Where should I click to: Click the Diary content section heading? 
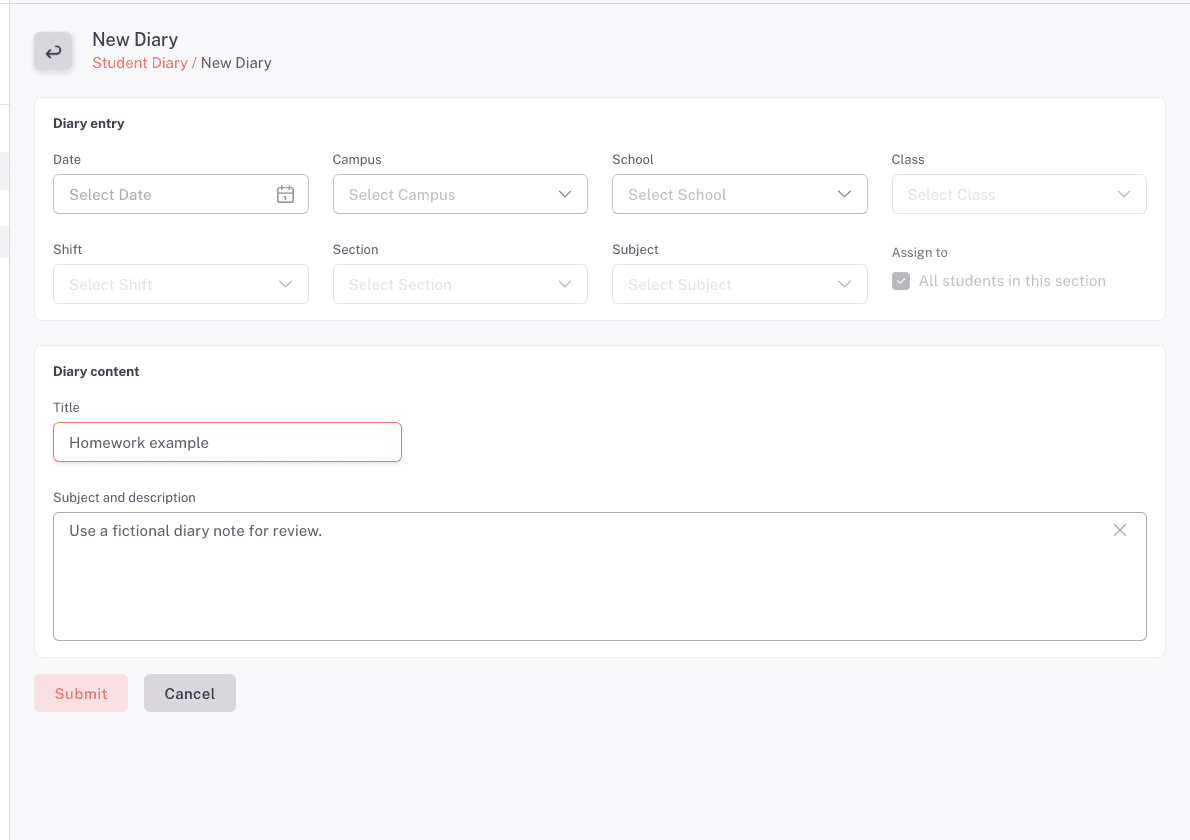pyautogui.click(x=96, y=371)
